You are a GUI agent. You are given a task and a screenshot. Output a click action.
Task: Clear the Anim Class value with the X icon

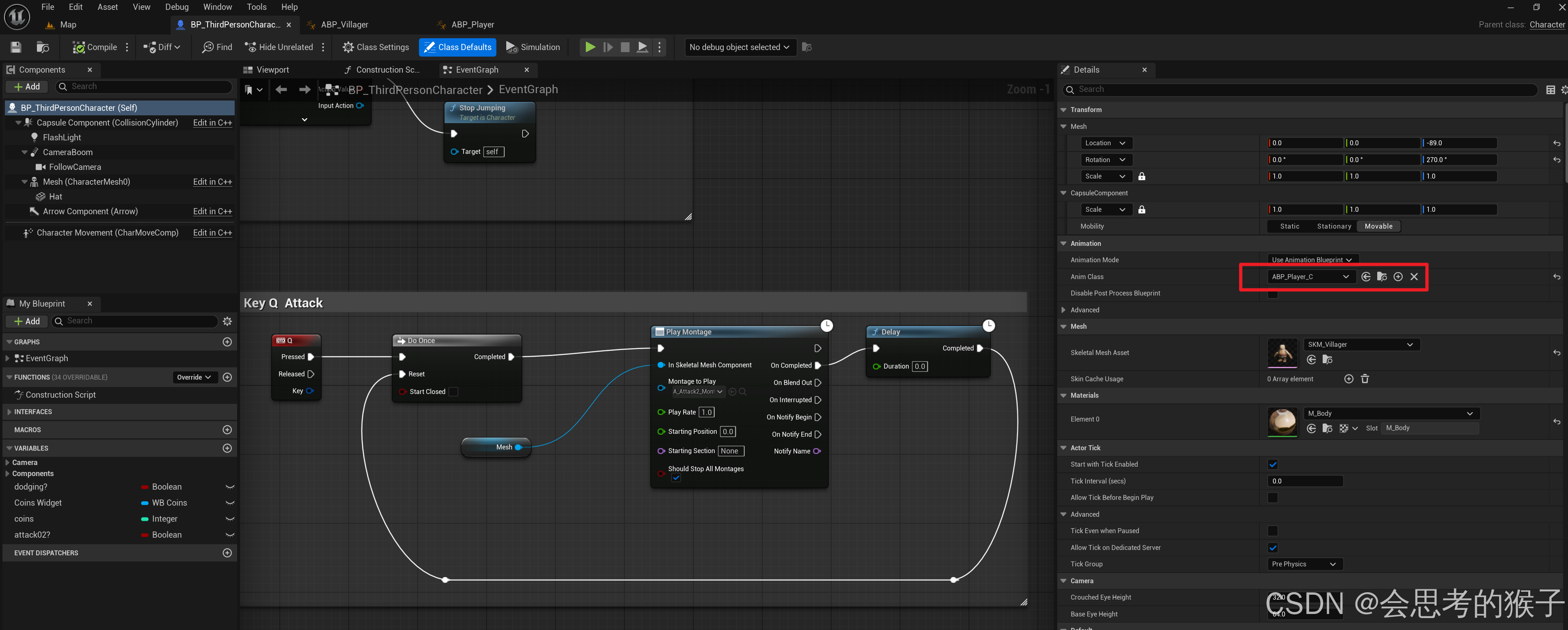pos(1414,276)
